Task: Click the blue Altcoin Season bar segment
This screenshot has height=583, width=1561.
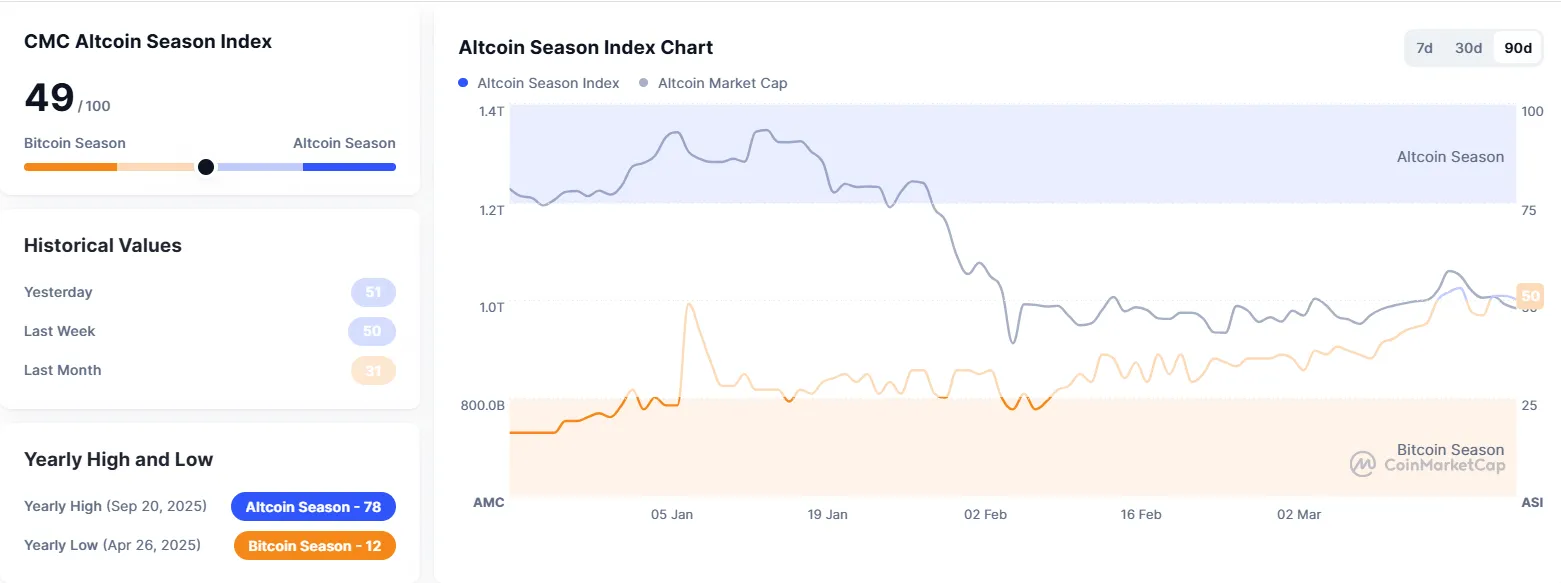Action: [349, 167]
